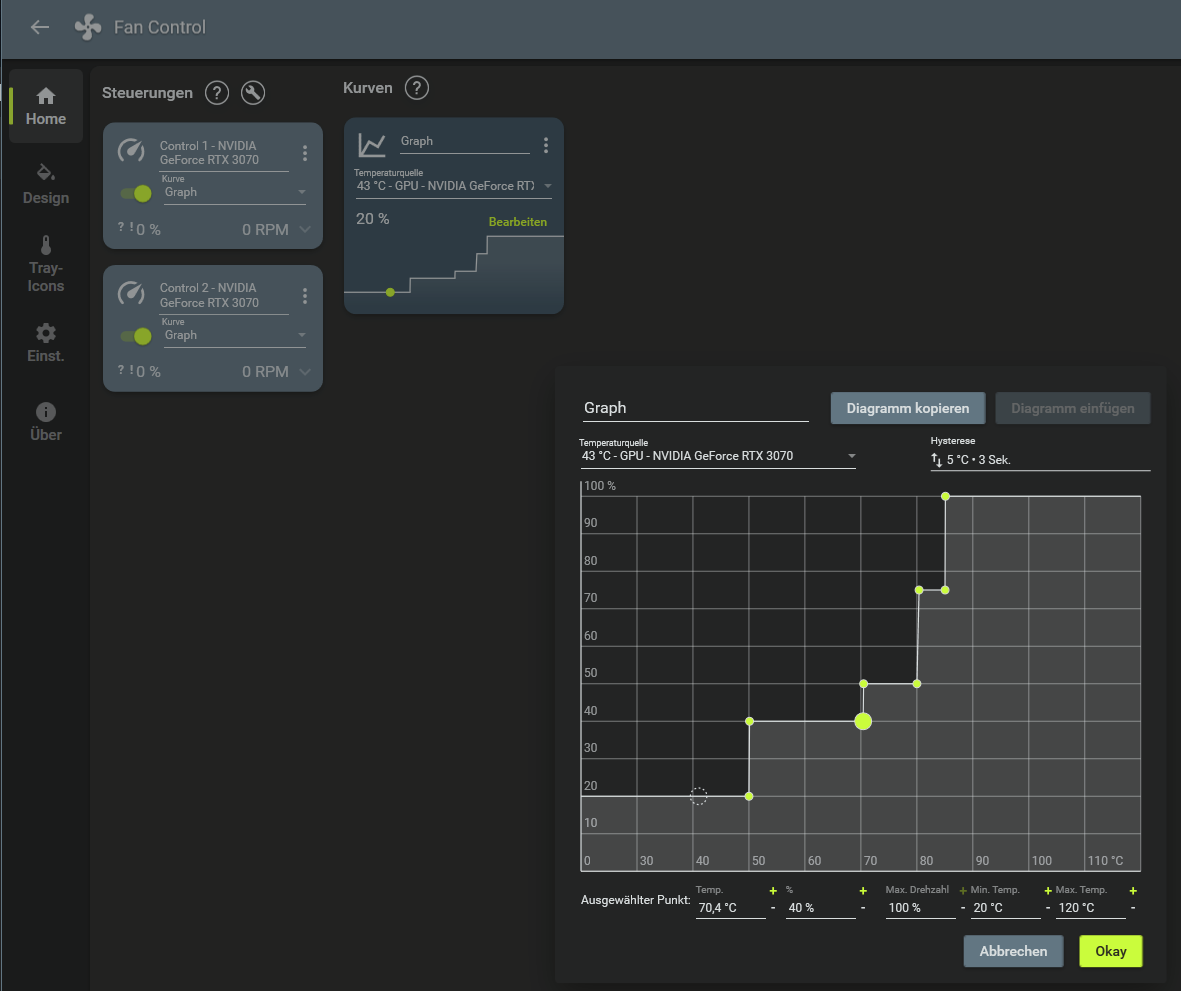1181x991 pixels.
Task: Increase selected point Temp. with plus
Action: (x=773, y=891)
